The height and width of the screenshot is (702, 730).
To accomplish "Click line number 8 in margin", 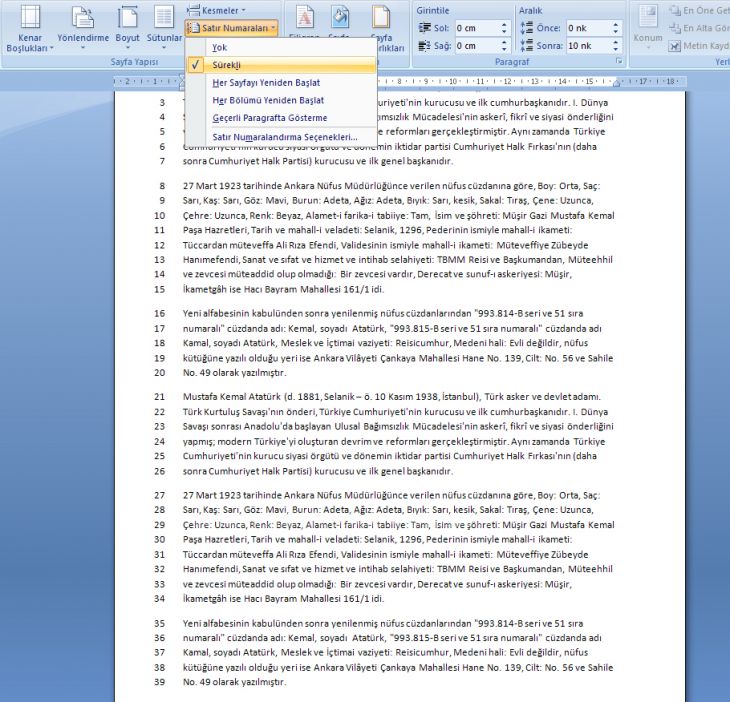I will tap(162, 186).
